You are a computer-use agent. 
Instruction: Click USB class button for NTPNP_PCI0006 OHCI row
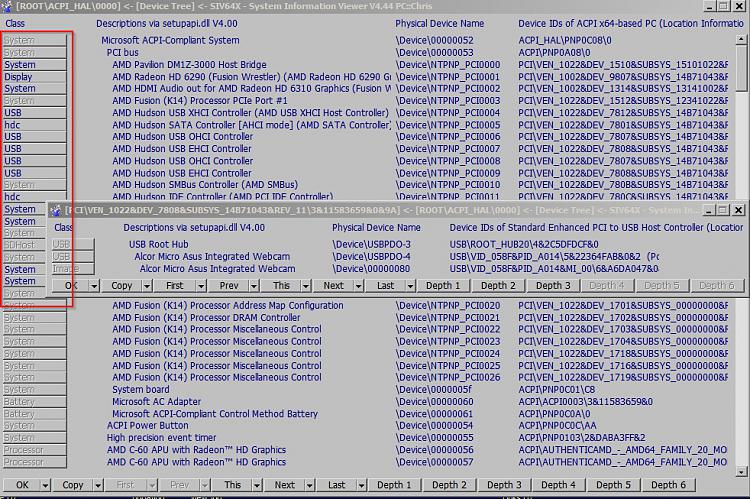(x=34, y=137)
